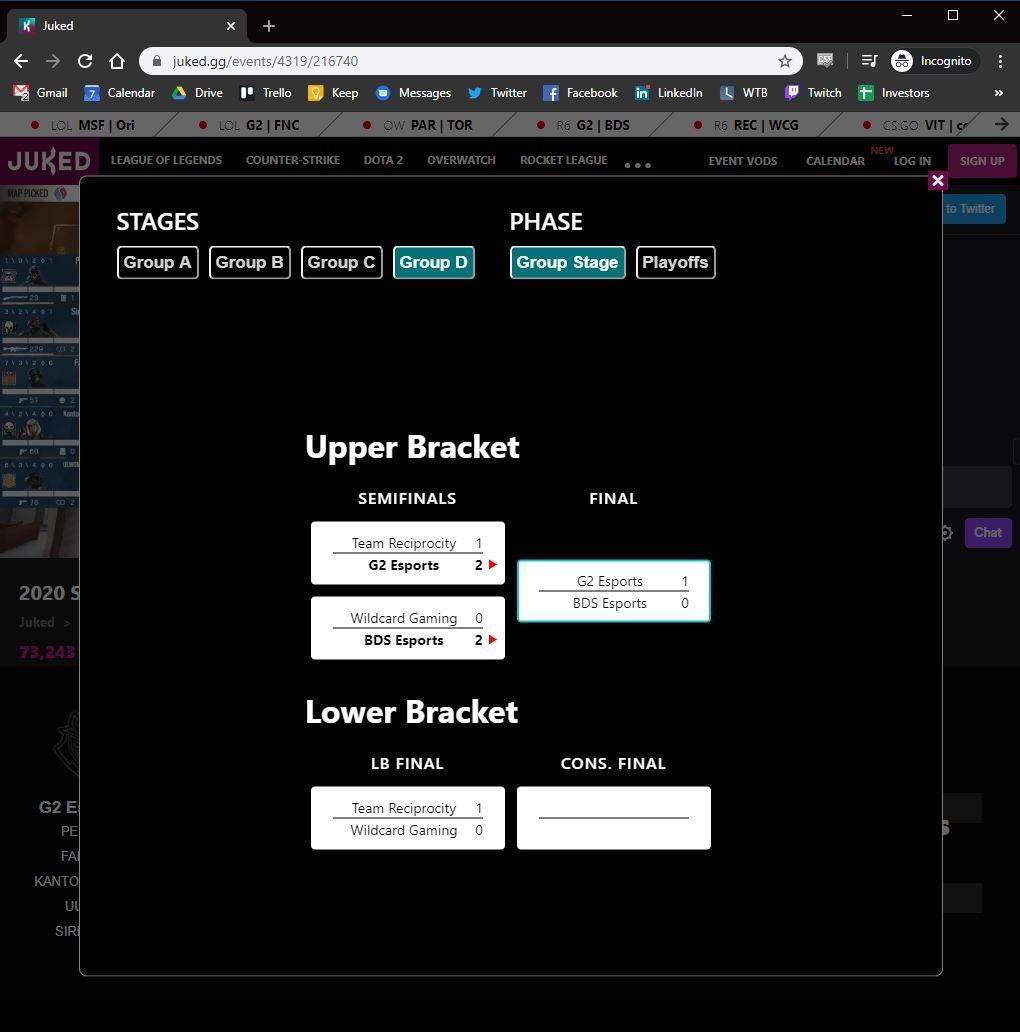Go to the Juked logo home
This screenshot has width=1020, height=1032.
pos(49,161)
